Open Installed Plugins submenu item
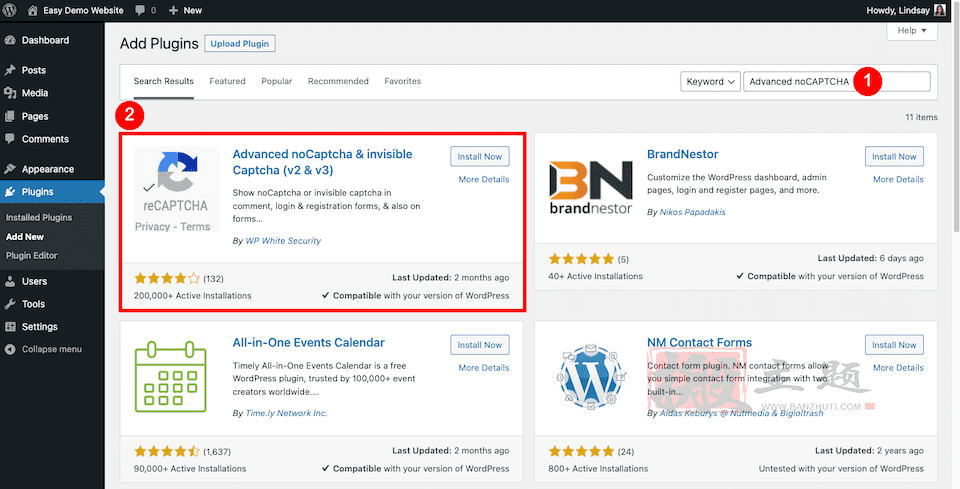The height and width of the screenshot is (489, 960). coord(39,217)
